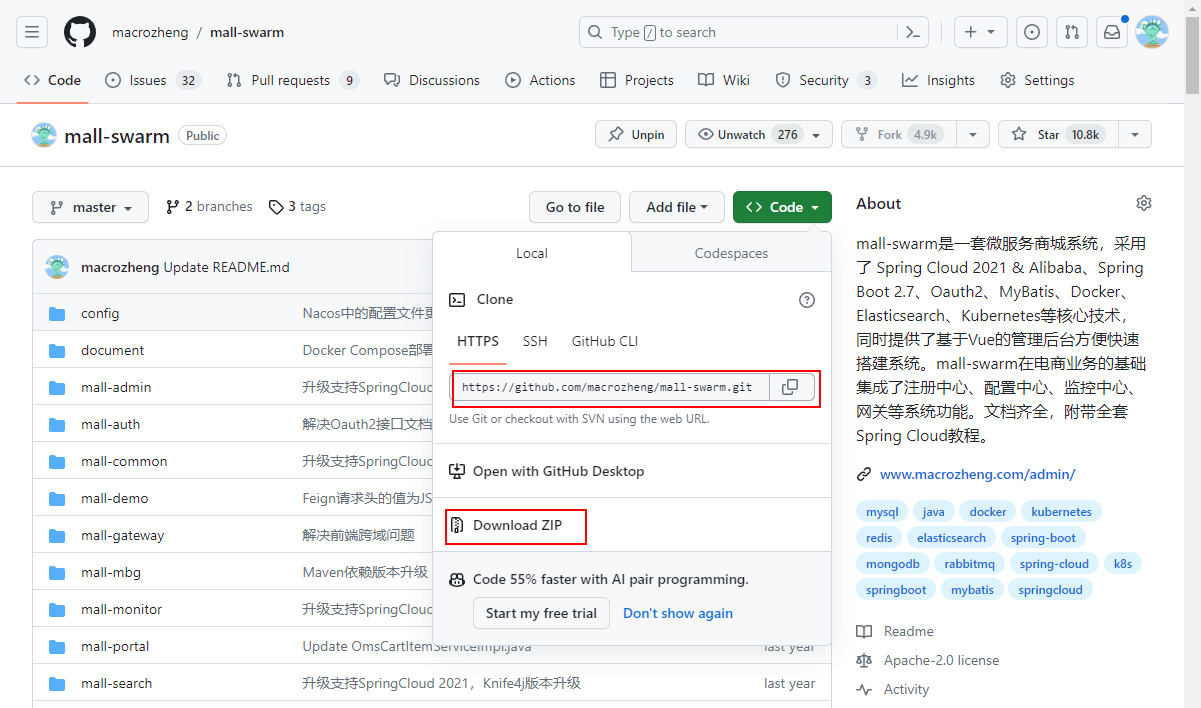This screenshot has height=708, width=1201.
Task: Click the mysql topic tag
Action: (882, 511)
